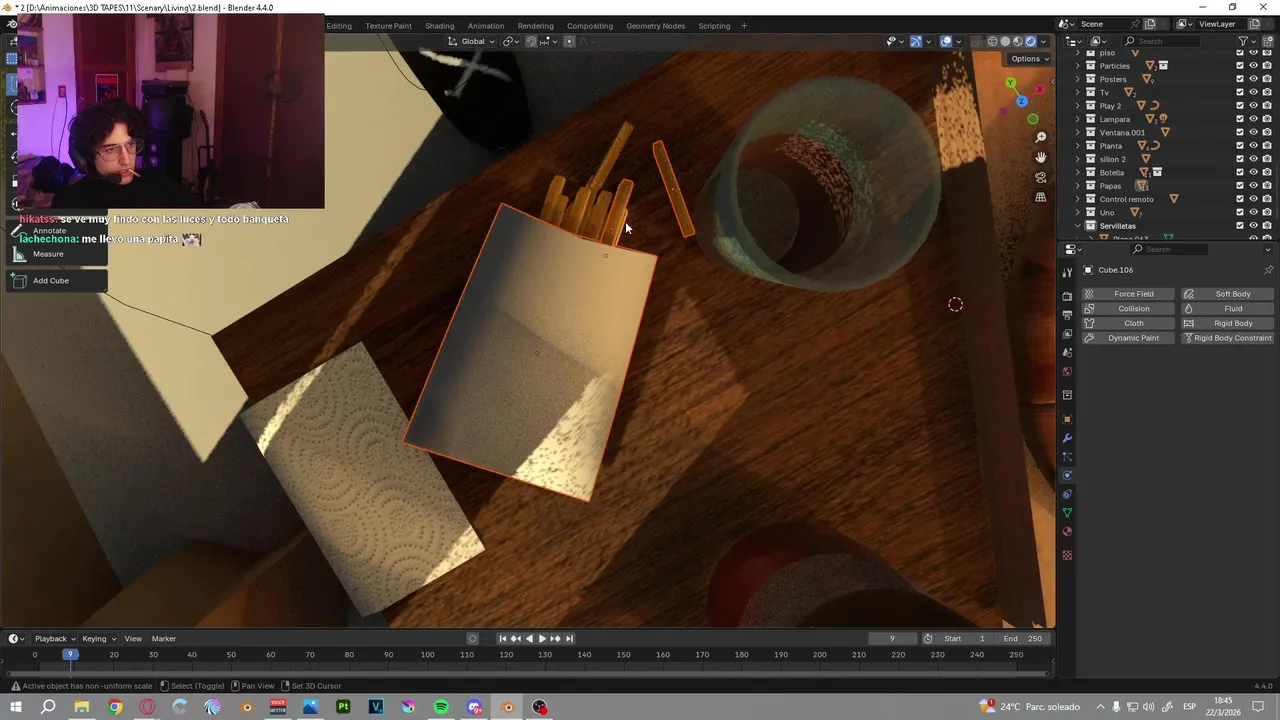Toggle proportional editing in the header

[569, 41]
